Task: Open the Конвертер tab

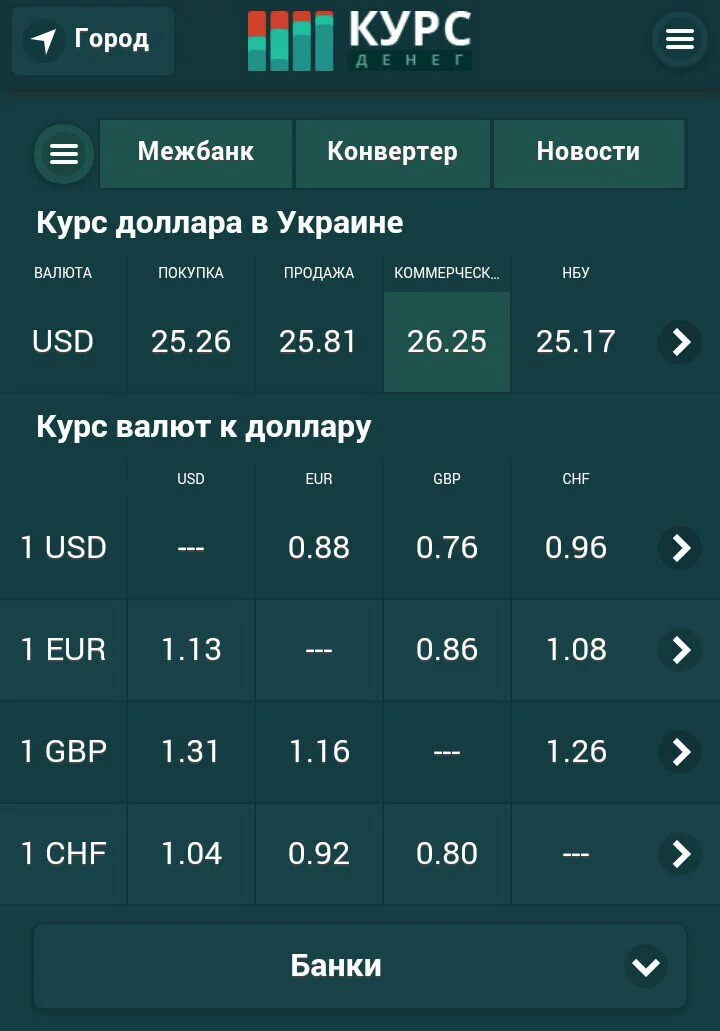Action: click(x=393, y=153)
